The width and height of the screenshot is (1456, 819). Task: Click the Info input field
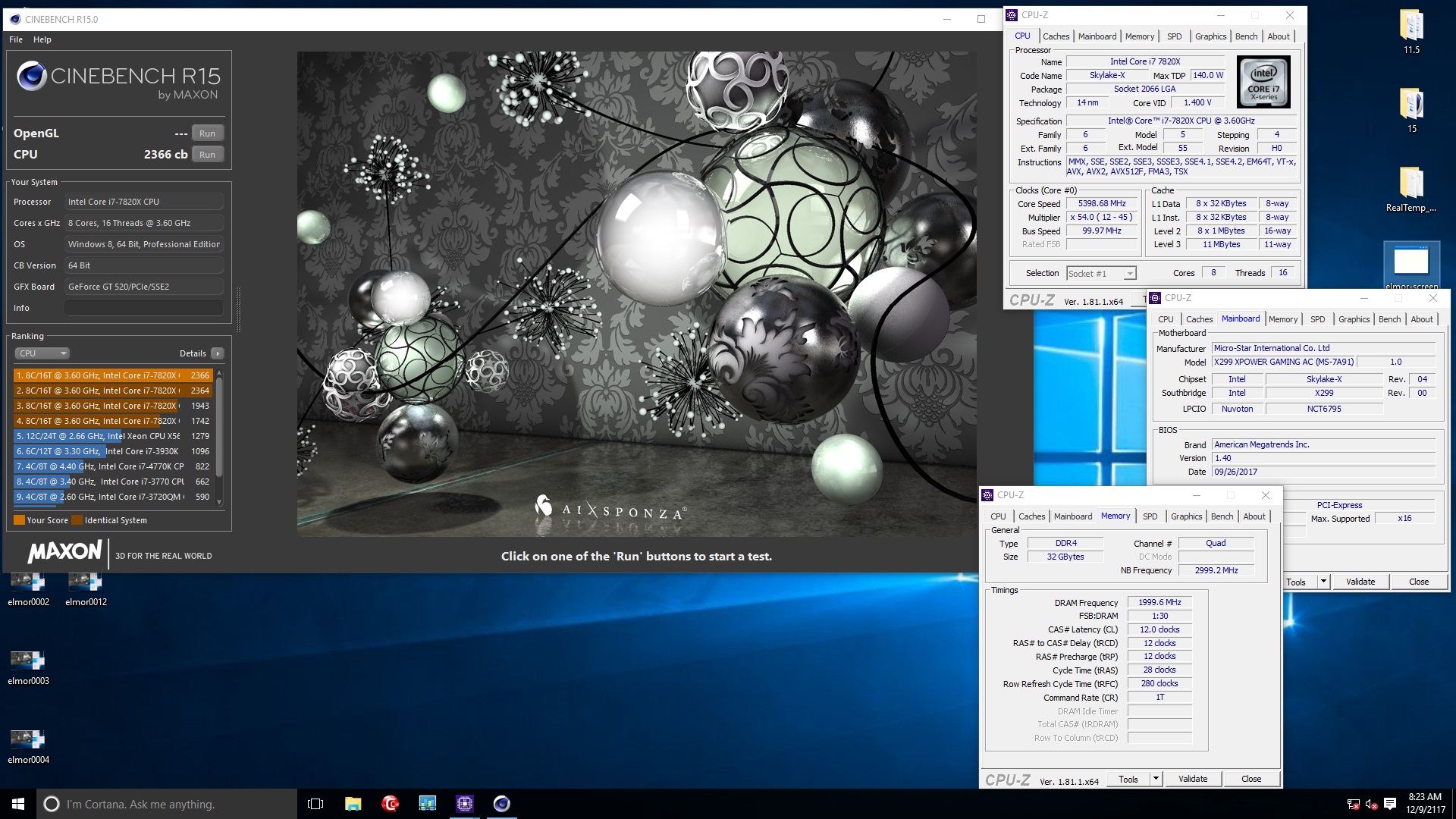pyautogui.click(x=144, y=308)
